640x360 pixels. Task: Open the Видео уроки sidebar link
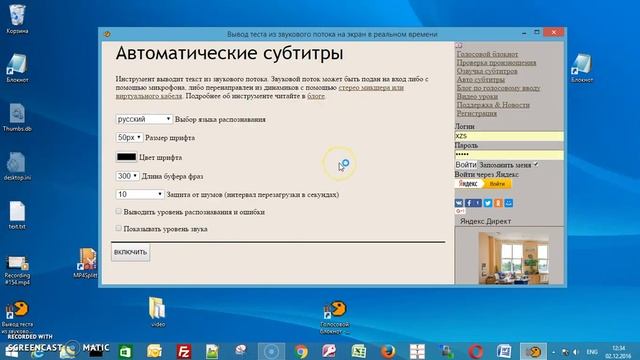[477, 96]
